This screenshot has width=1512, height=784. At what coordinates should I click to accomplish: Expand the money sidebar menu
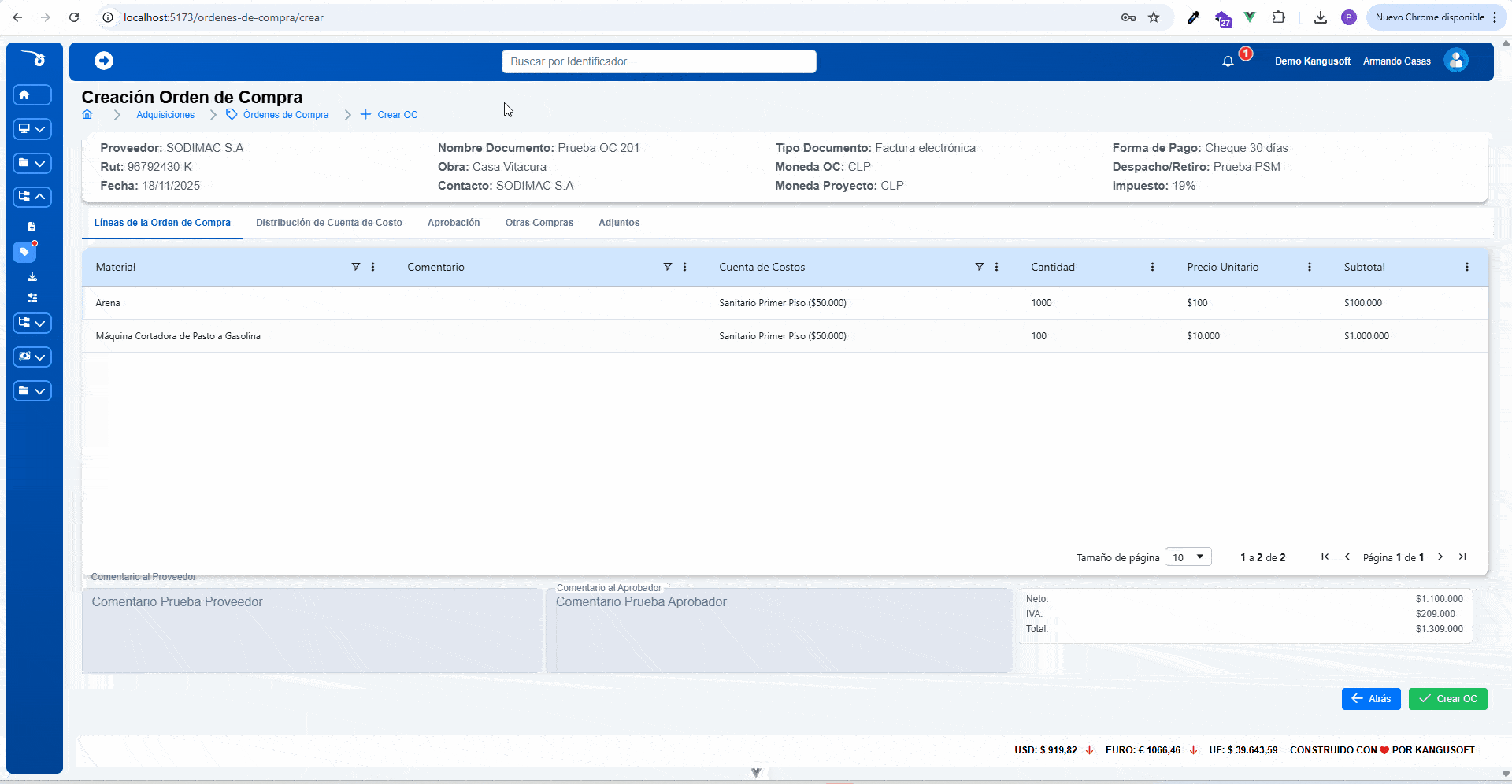tap(32, 357)
